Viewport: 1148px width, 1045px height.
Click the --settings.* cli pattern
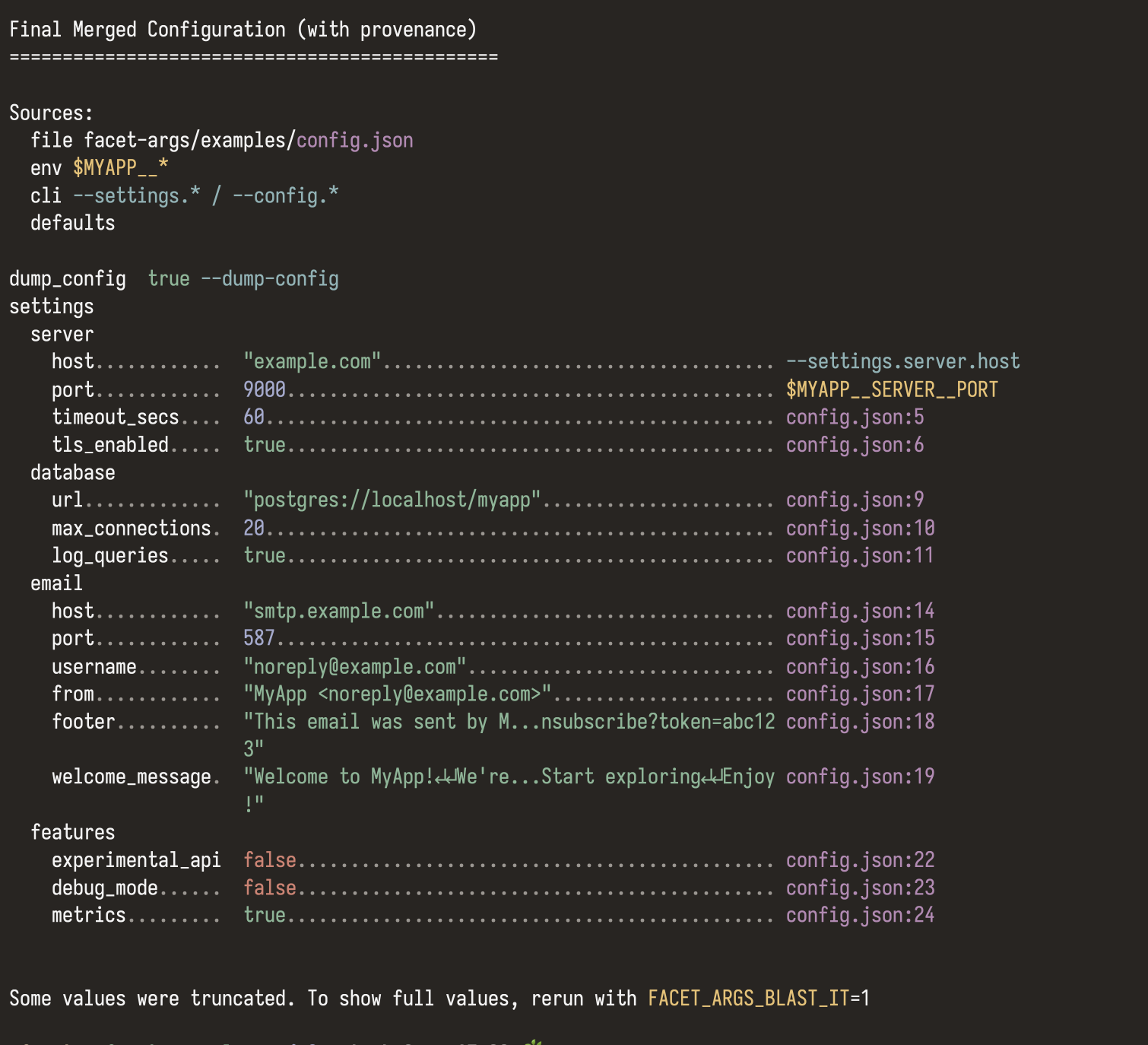pyautogui.click(x=137, y=195)
